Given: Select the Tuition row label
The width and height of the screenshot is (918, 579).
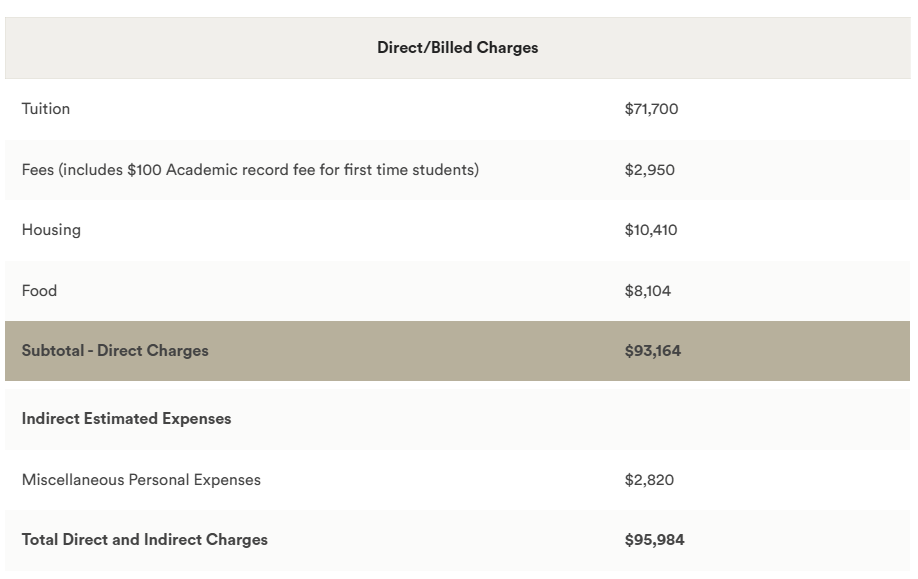Looking at the screenshot, I should click(x=46, y=109).
